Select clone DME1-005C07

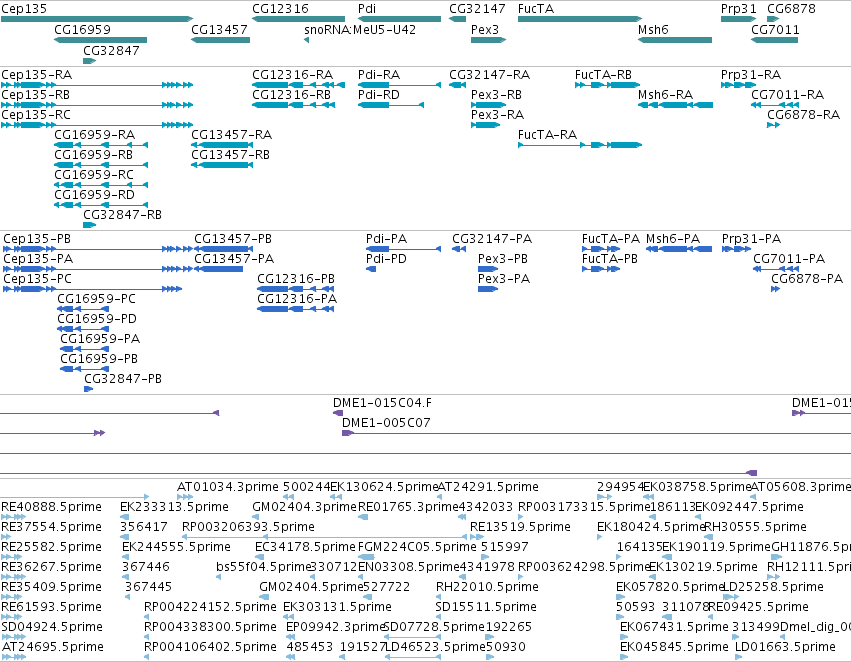pos(386,423)
